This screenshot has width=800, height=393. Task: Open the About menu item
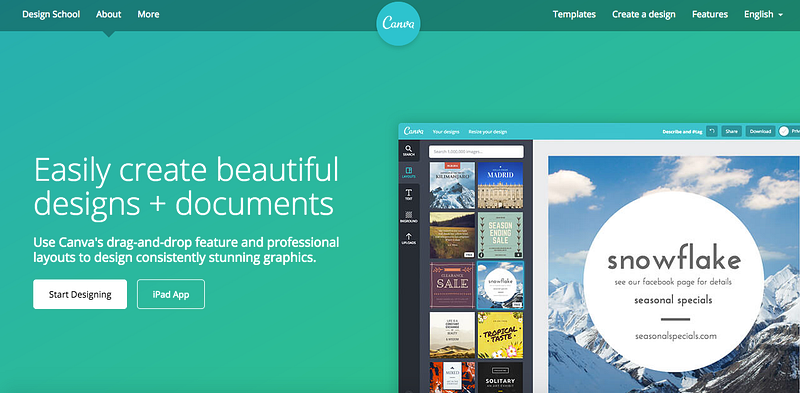109,14
